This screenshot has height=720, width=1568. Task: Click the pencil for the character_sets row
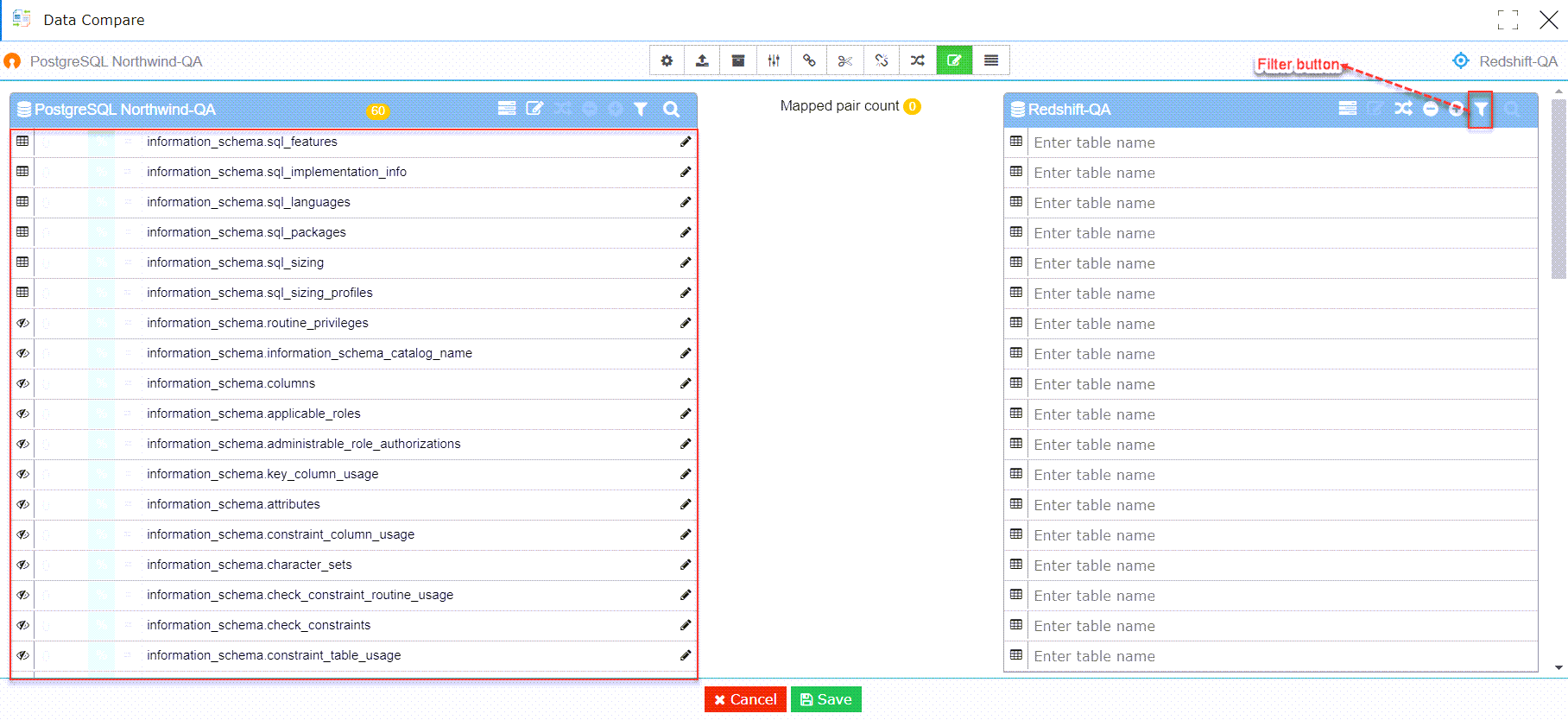click(686, 565)
